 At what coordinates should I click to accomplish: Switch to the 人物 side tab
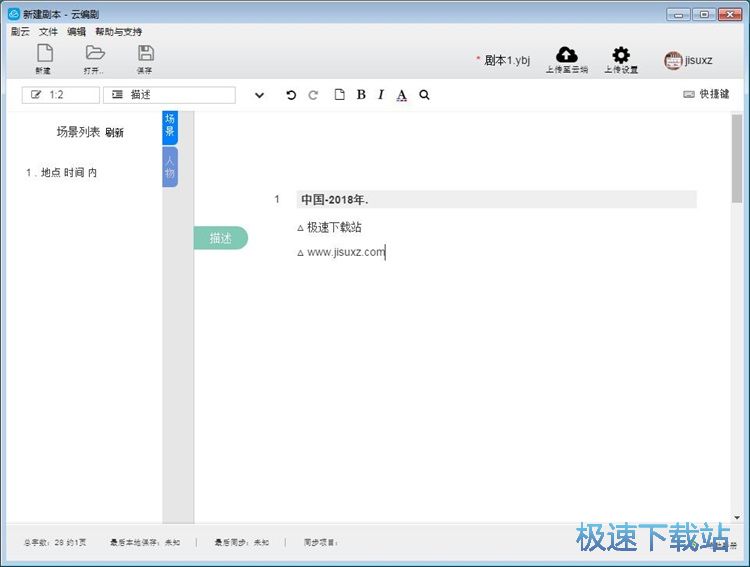pyautogui.click(x=170, y=167)
